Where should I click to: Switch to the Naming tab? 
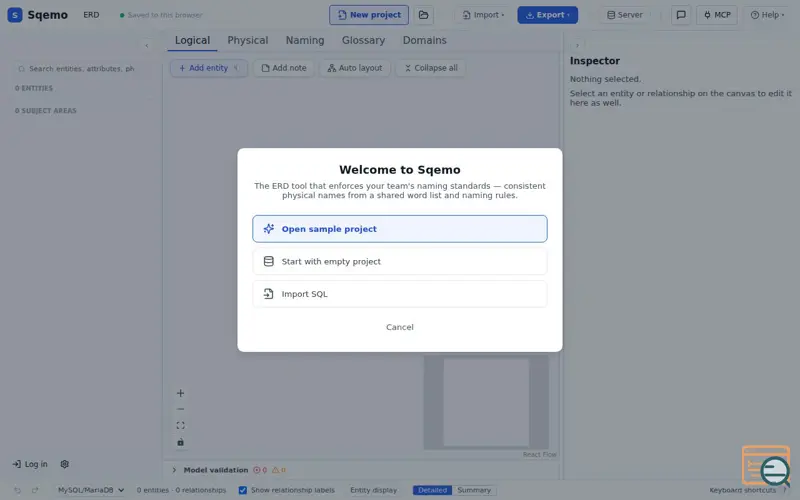(305, 40)
